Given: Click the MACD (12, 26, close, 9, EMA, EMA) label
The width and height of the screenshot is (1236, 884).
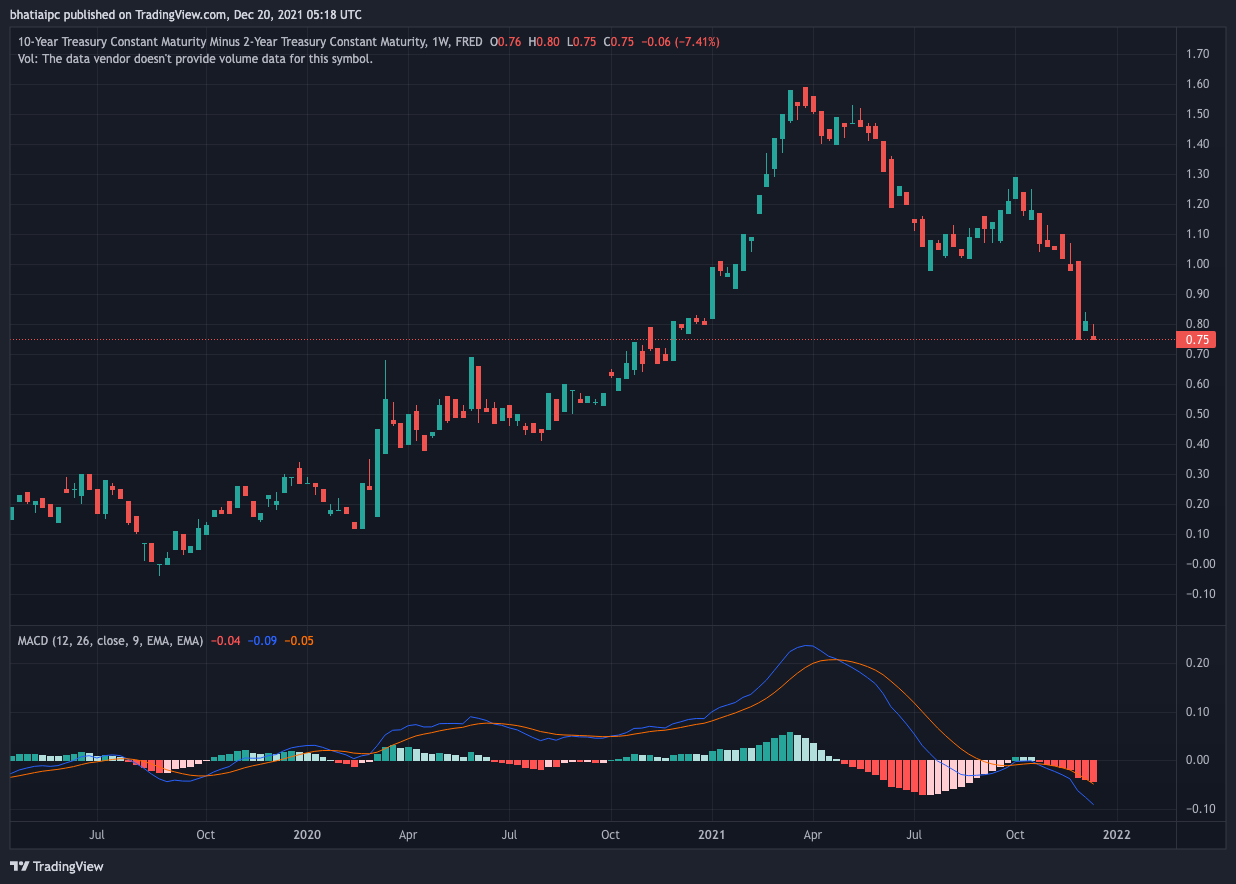Looking at the screenshot, I should tap(111, 640).
